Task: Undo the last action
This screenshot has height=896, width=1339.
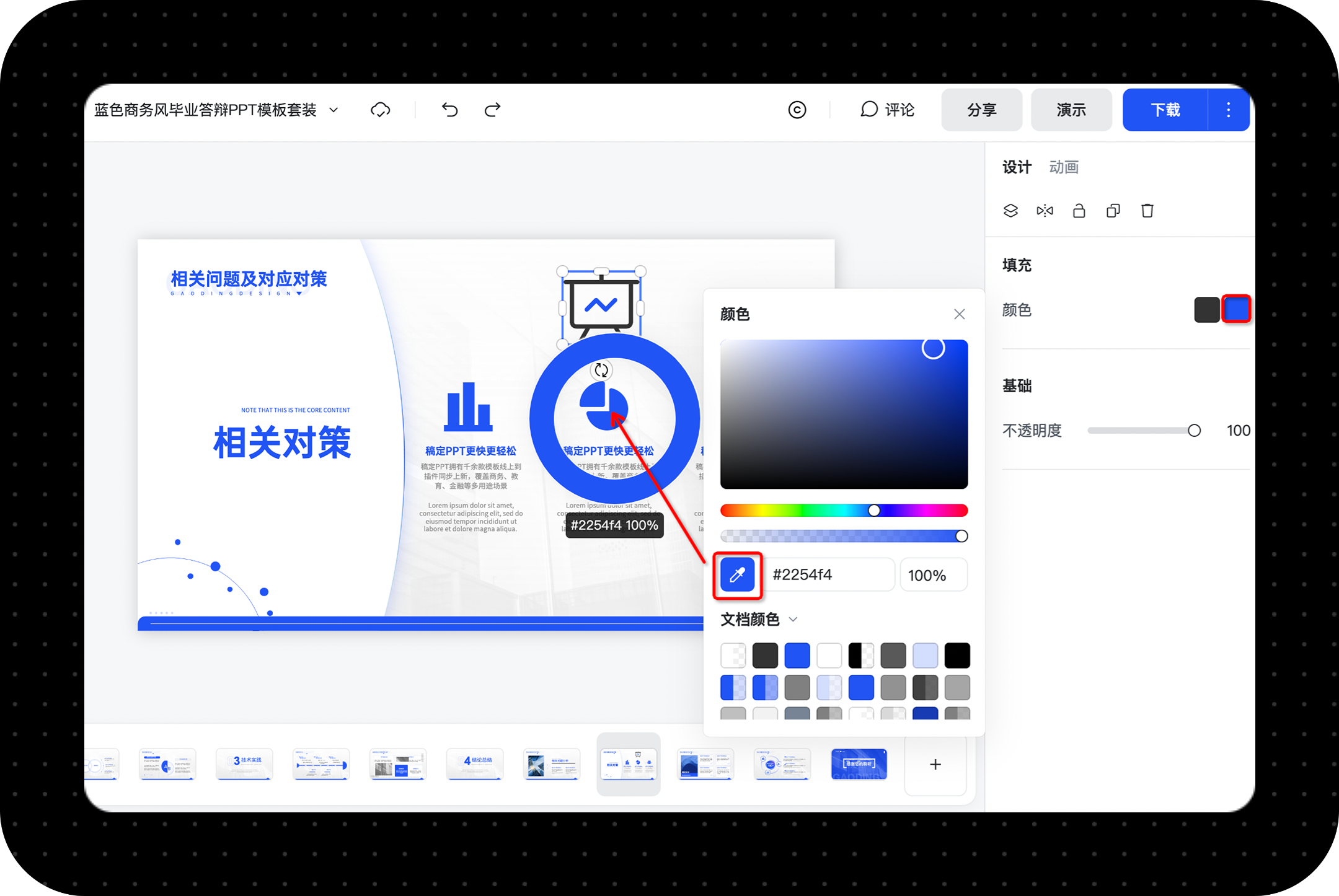Action: (x=450, y=110)
